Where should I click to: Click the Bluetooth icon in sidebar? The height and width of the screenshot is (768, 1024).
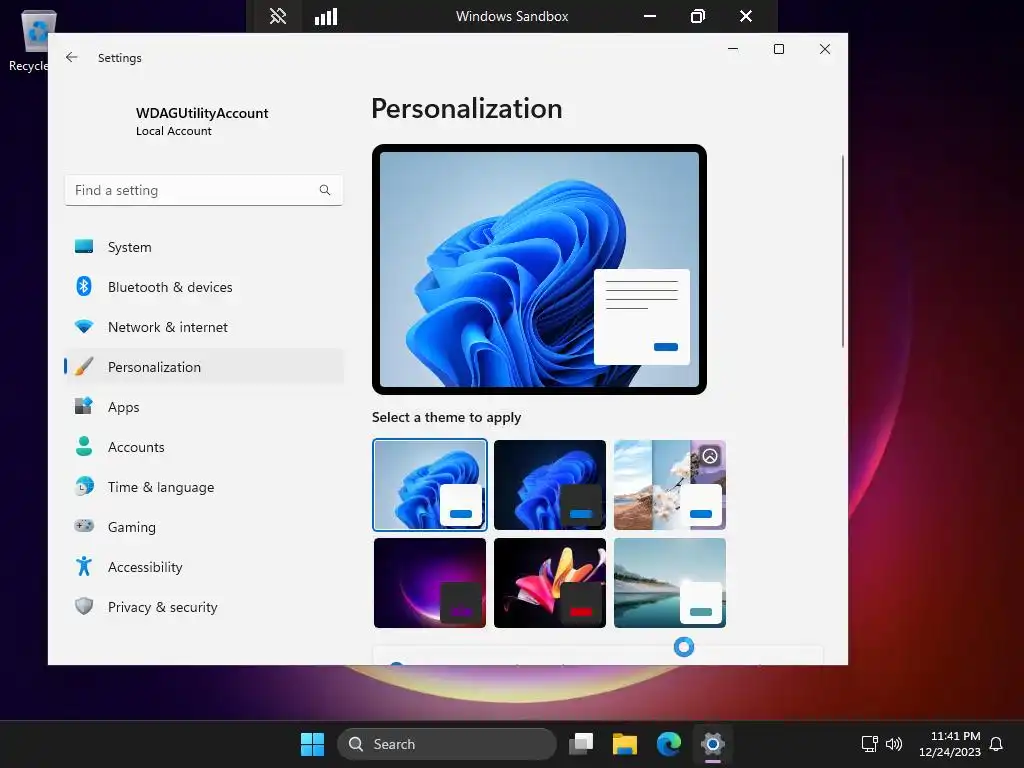(84, 286)
